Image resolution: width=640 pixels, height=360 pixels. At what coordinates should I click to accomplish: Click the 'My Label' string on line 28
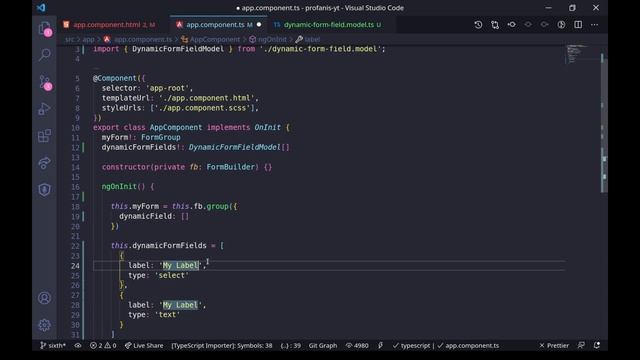pos(180,305)
